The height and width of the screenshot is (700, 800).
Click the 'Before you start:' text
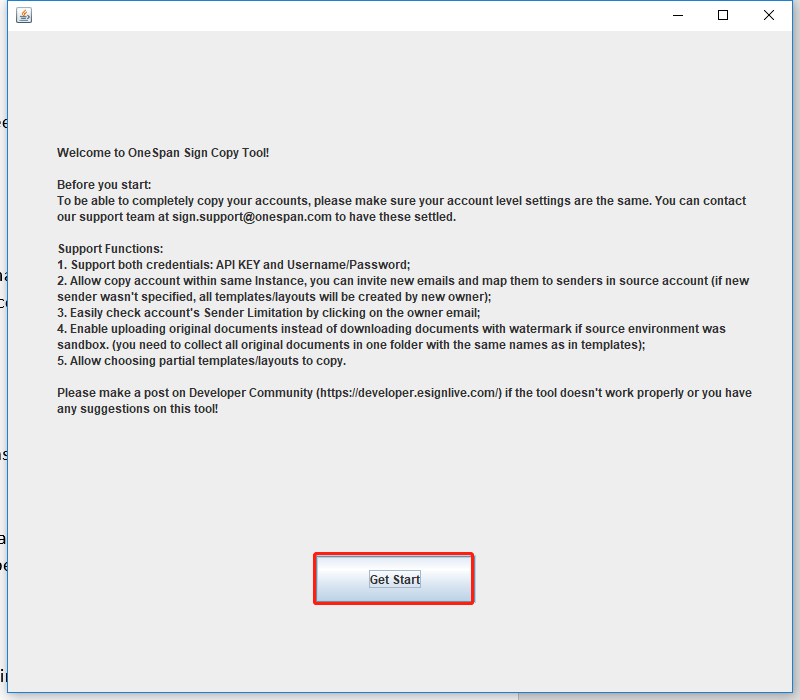coord(104,185)
